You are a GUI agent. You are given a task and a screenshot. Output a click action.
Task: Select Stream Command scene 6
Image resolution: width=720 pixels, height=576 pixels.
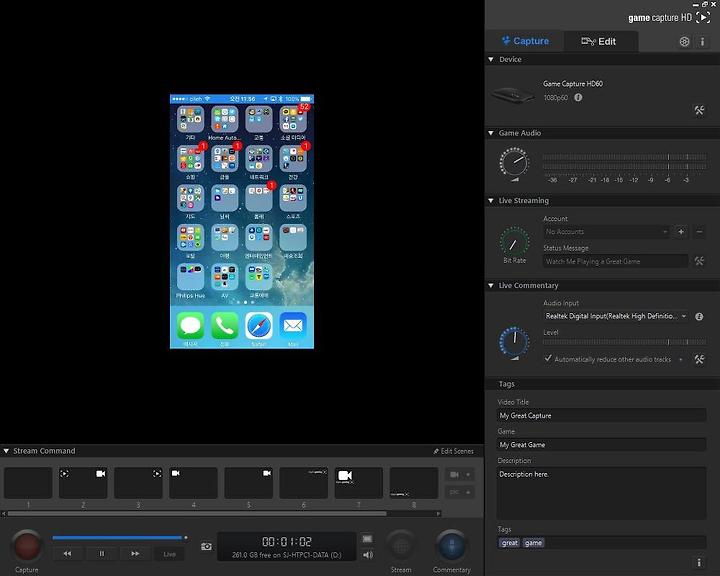304,483
